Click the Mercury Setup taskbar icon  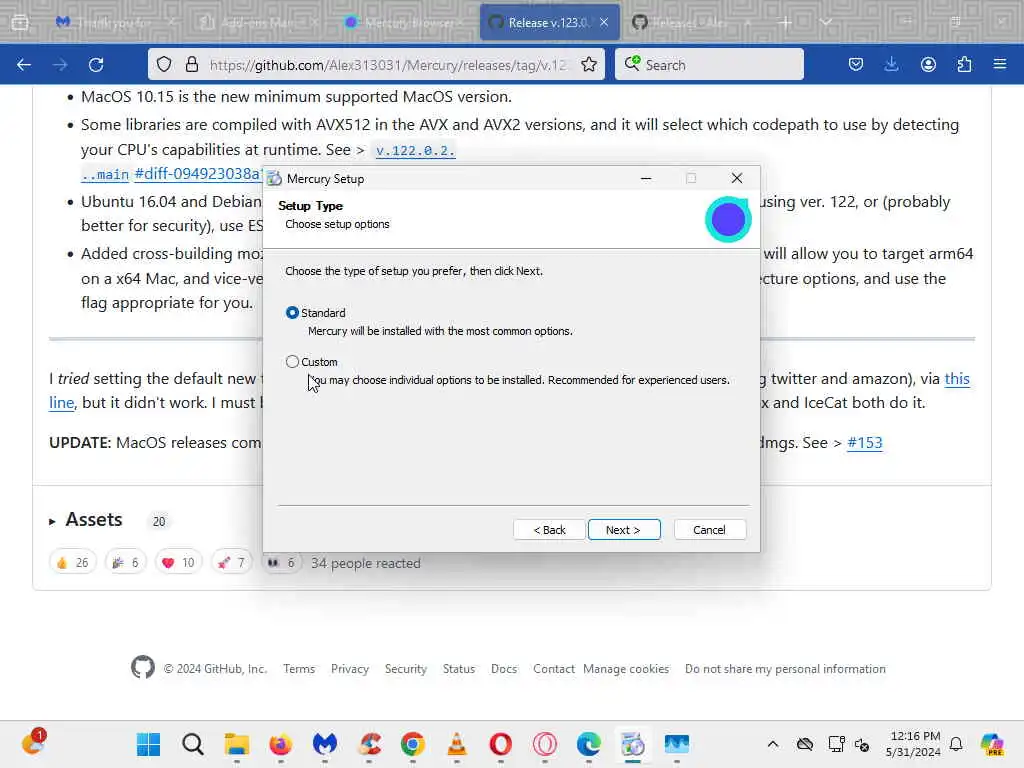tap(633, 744)
